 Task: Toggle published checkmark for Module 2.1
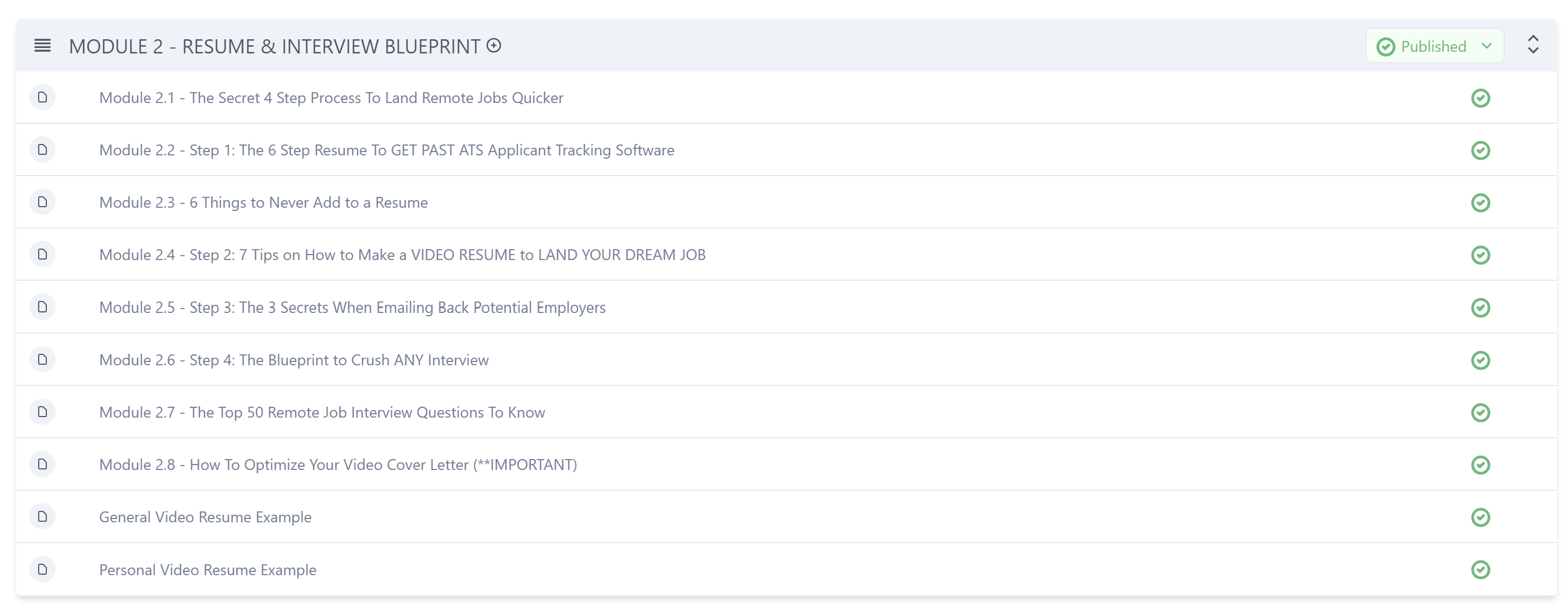1480,98
